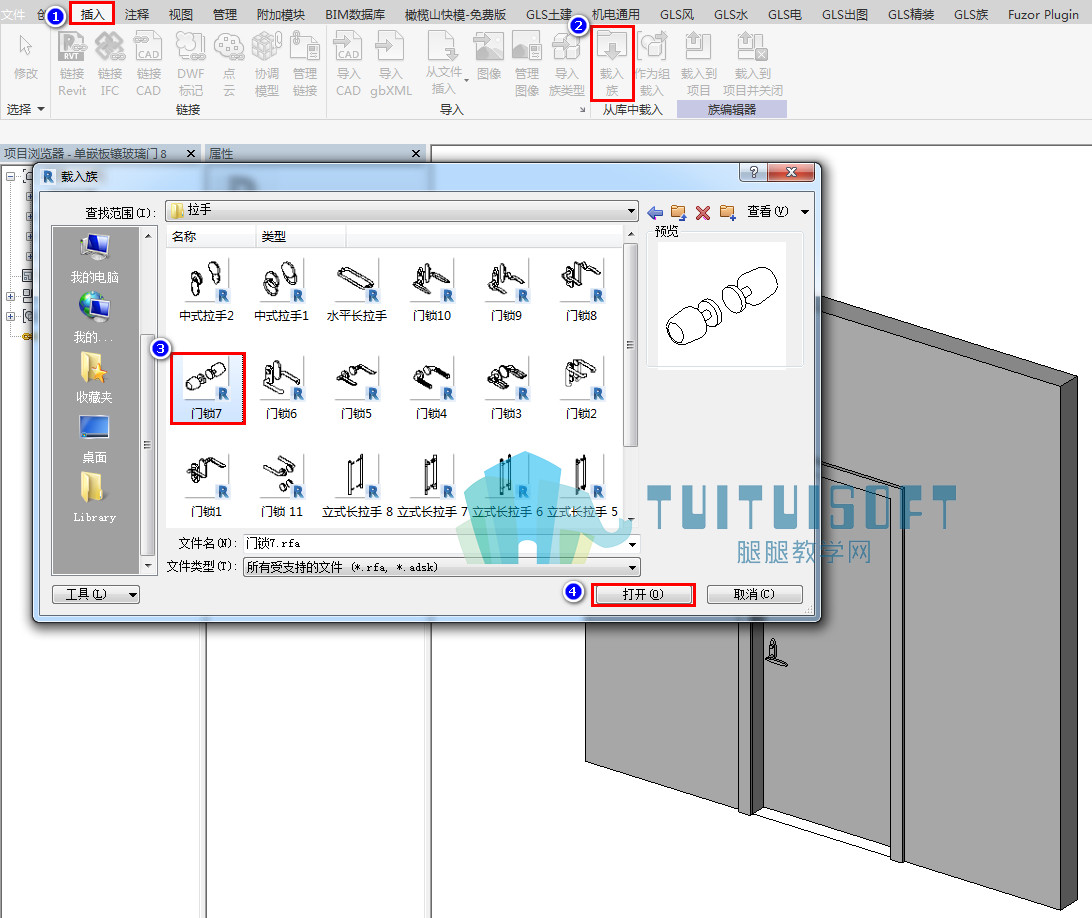This screenshot has width=1092, height=918.
Task: Click the 类型 column header
Action: (300, 237)
